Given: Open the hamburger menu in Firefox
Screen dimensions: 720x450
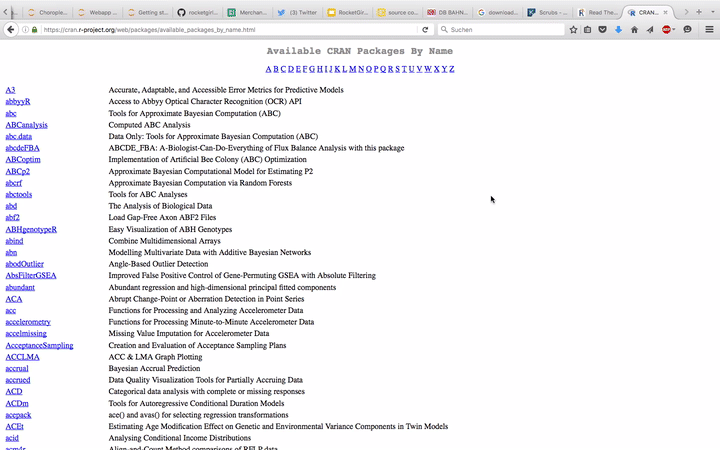Looking at the screenshot, I should pyautogui.click(x=709, y=30).
